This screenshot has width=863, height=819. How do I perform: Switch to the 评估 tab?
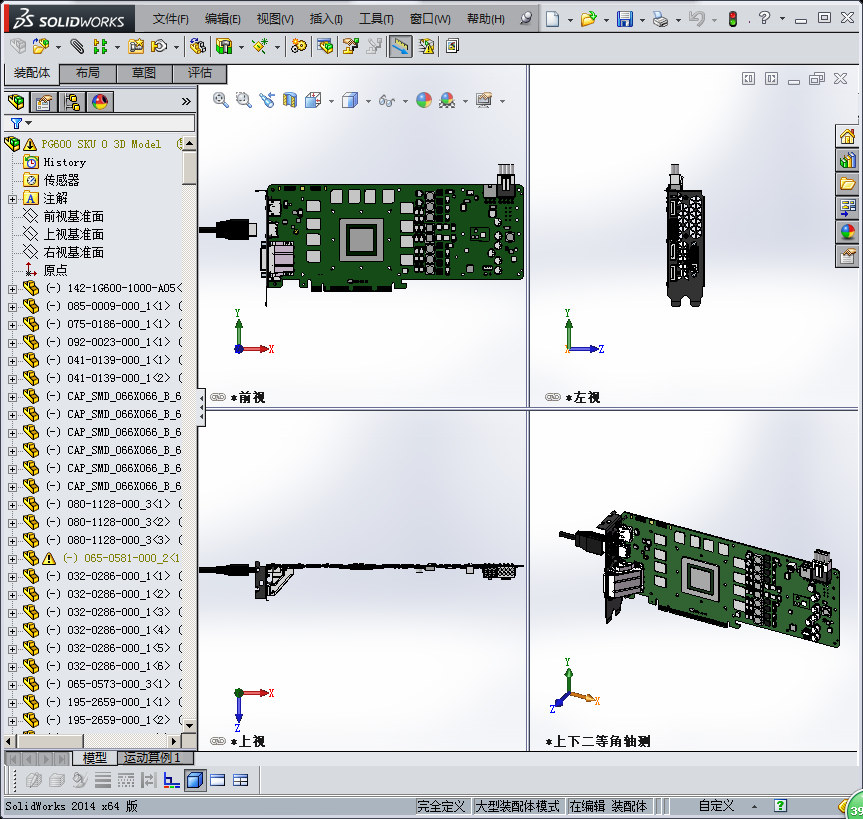200,73
